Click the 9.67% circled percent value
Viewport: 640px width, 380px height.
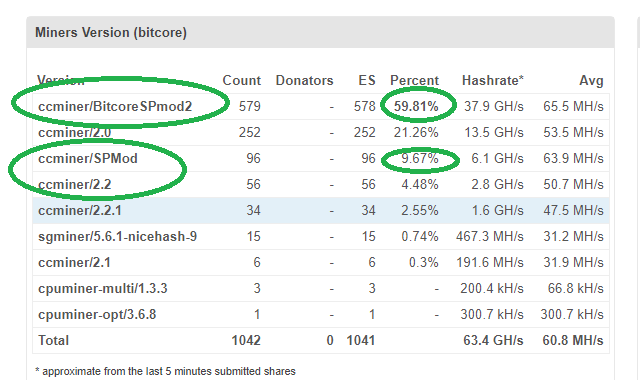420,158
